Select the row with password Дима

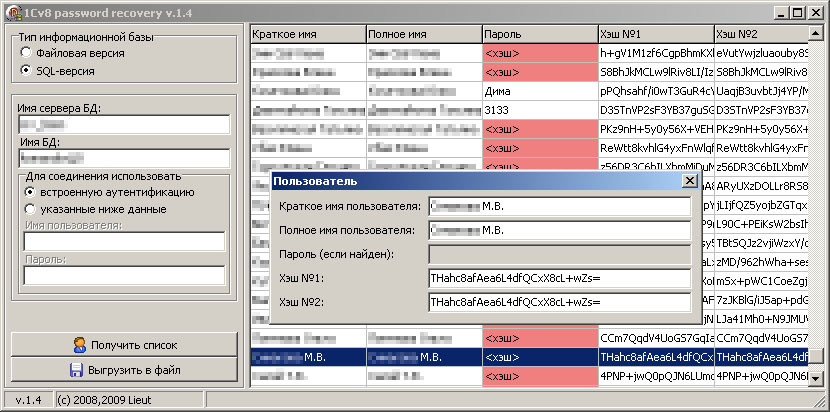pyautogui.click(x=529, y=91)
